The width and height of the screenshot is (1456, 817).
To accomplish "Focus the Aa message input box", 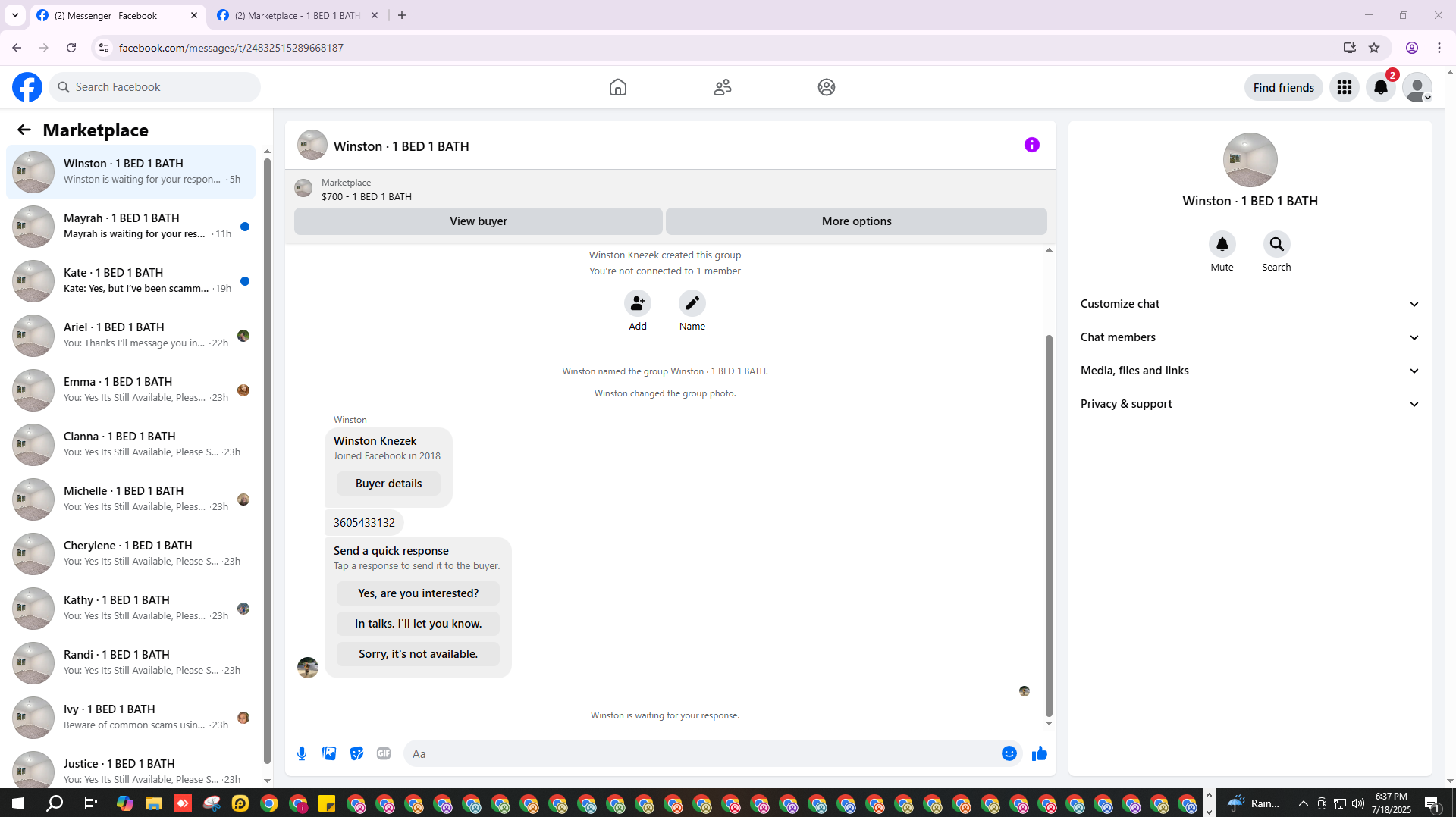I will tap(701, 753).
